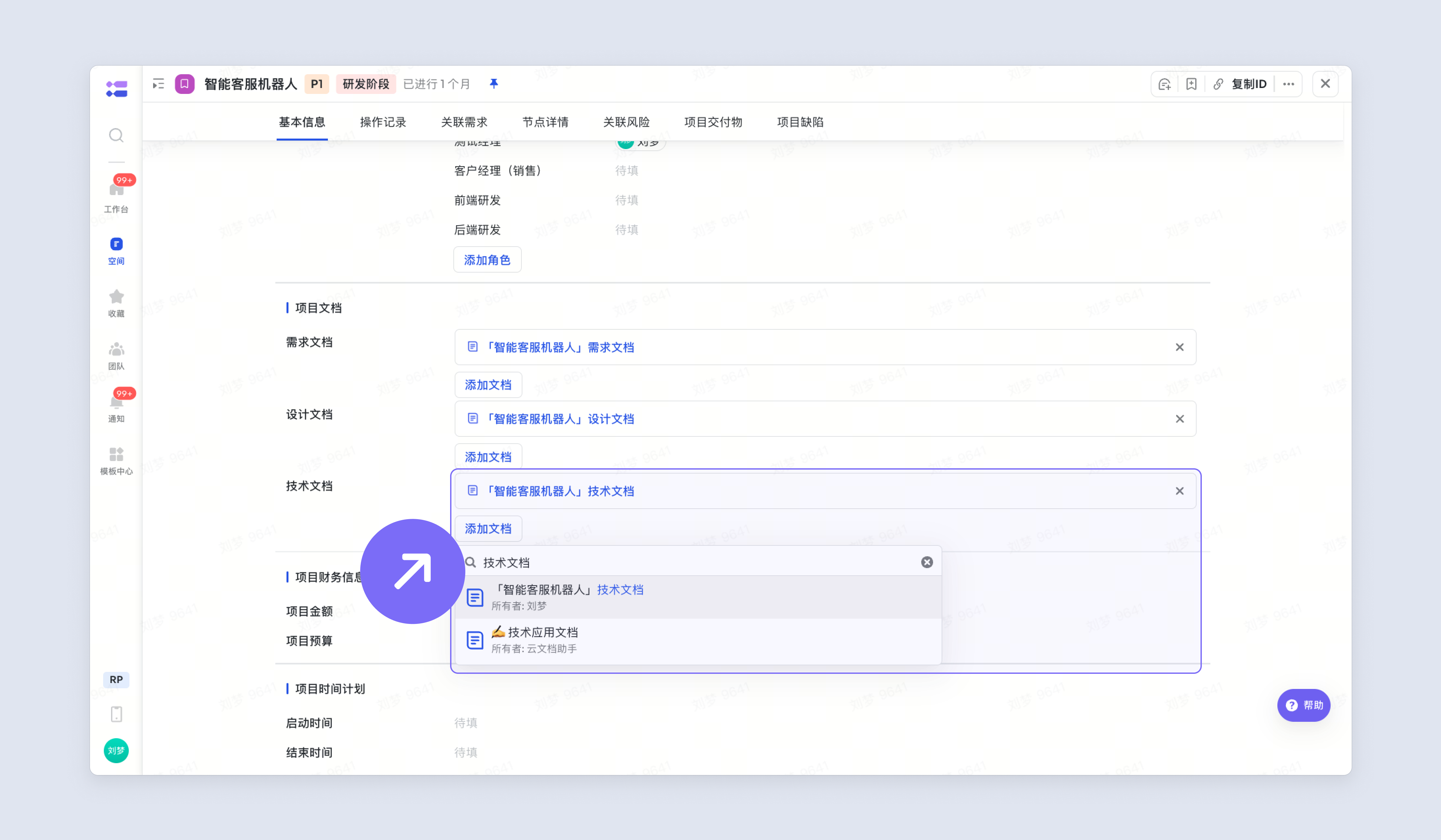
Task: Open 空间 in the sidebar
Action: [x=116, y=251]
